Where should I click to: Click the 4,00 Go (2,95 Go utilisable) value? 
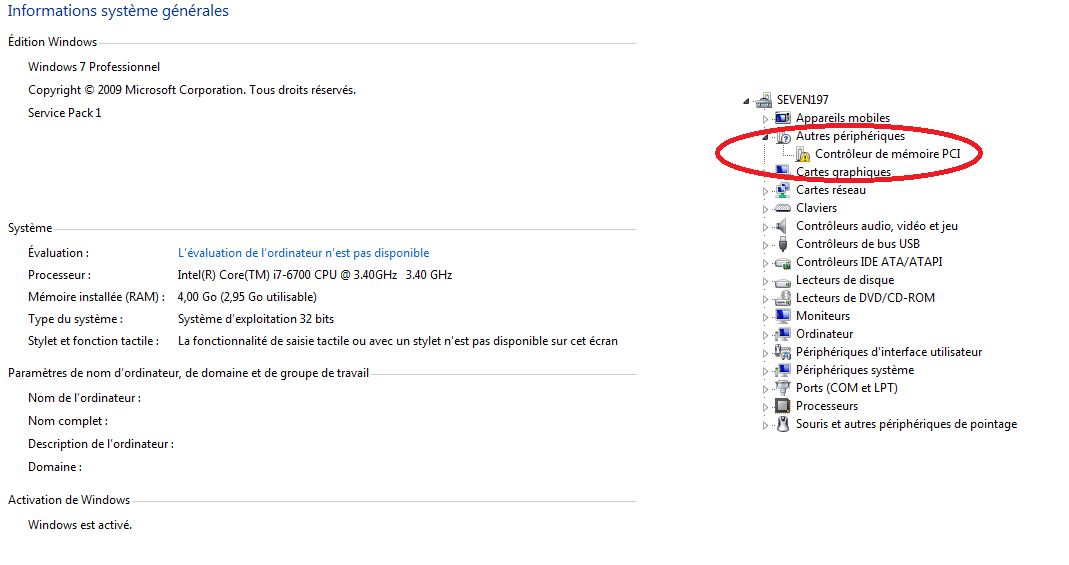click(247, 297)
